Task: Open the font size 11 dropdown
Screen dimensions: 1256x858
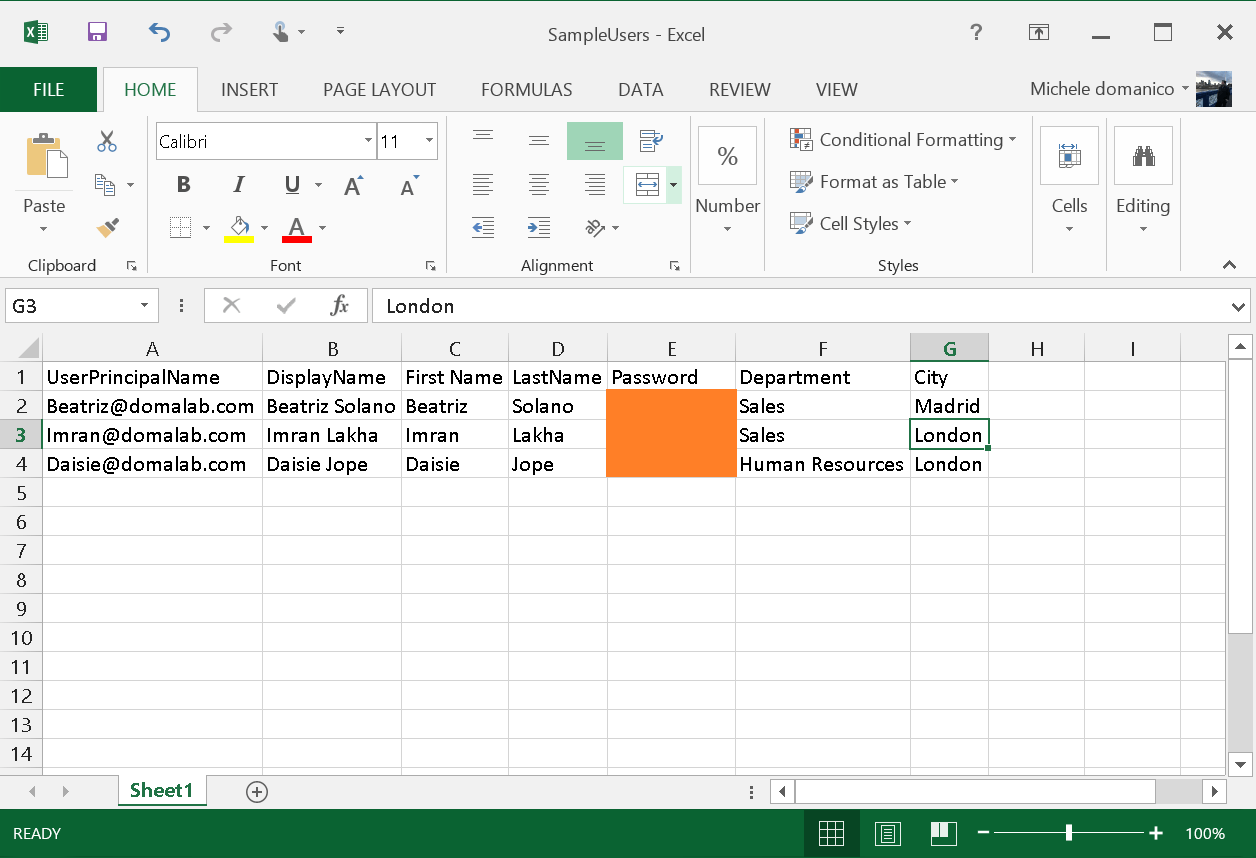Action: [430, 141]
